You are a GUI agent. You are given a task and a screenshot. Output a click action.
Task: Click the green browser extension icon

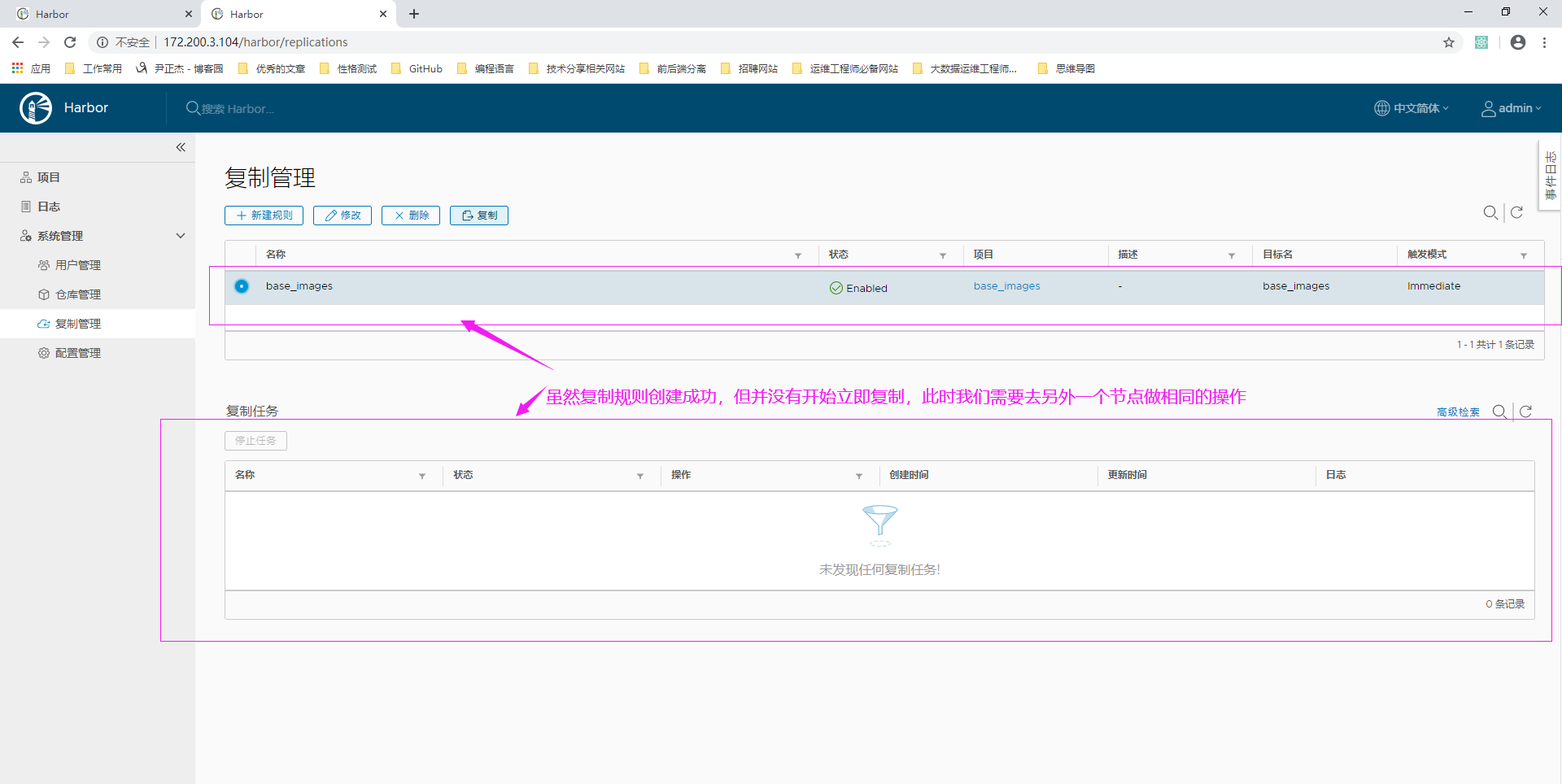click(x=1481, y=42)
